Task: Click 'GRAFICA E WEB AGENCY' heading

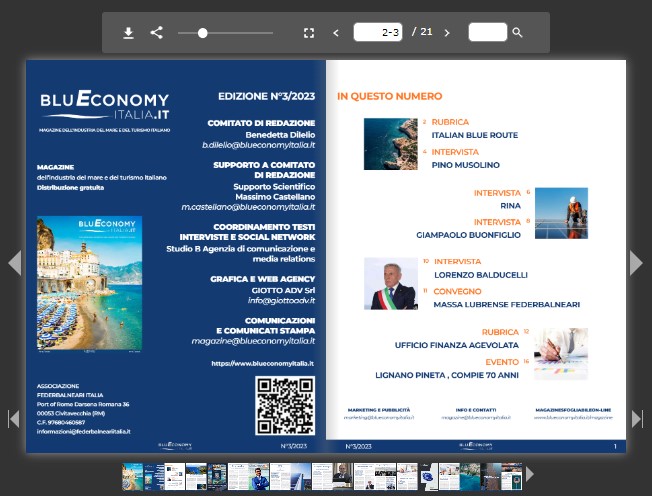Action: point(262,279)
